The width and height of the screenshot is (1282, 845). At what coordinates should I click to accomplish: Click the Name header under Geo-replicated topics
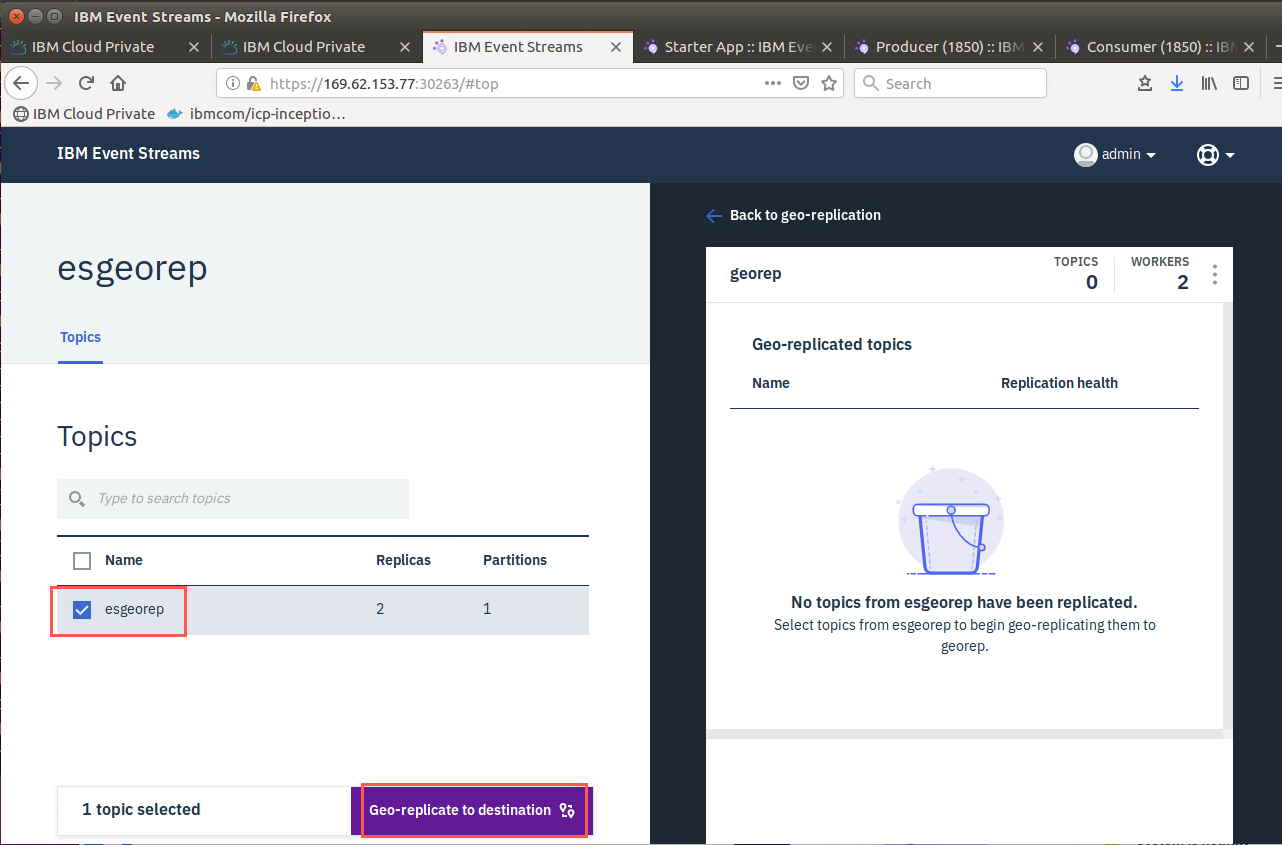point(771,383)
